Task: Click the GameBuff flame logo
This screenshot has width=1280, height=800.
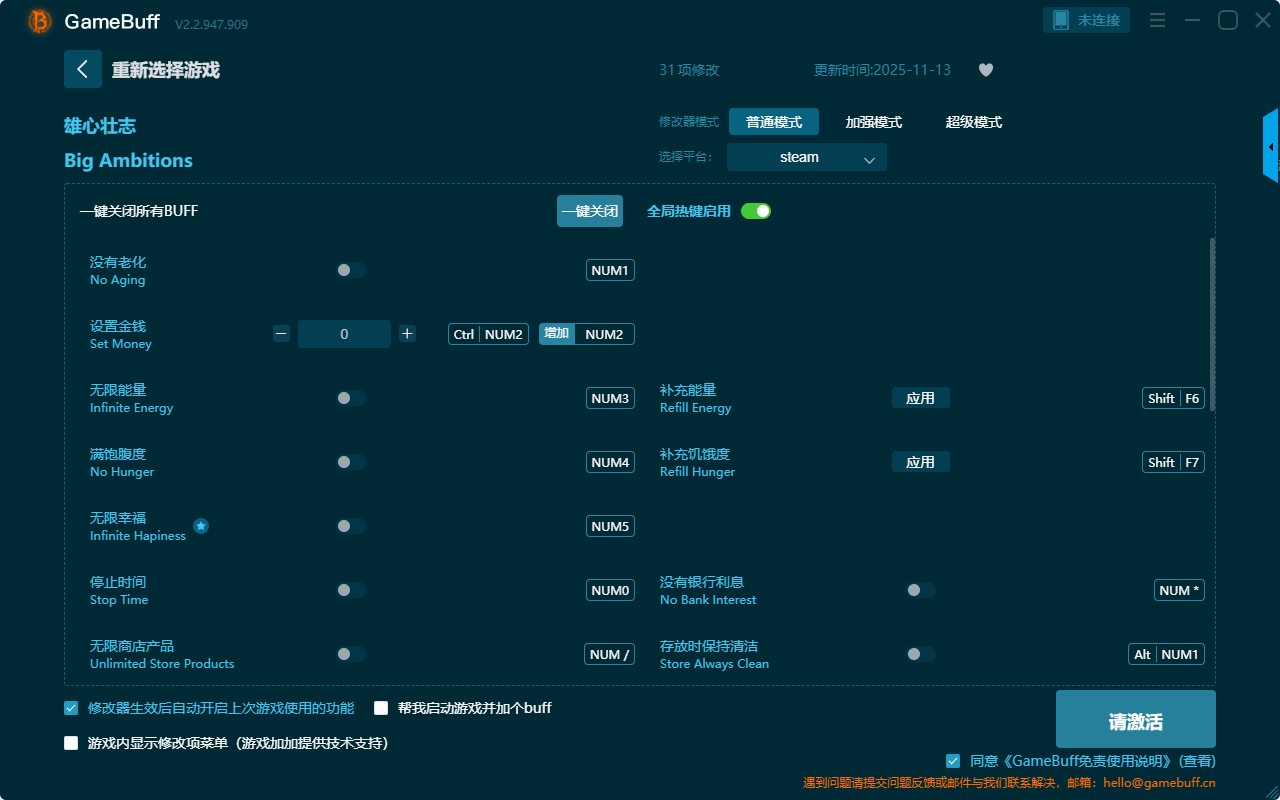Action: click(40, 21)
